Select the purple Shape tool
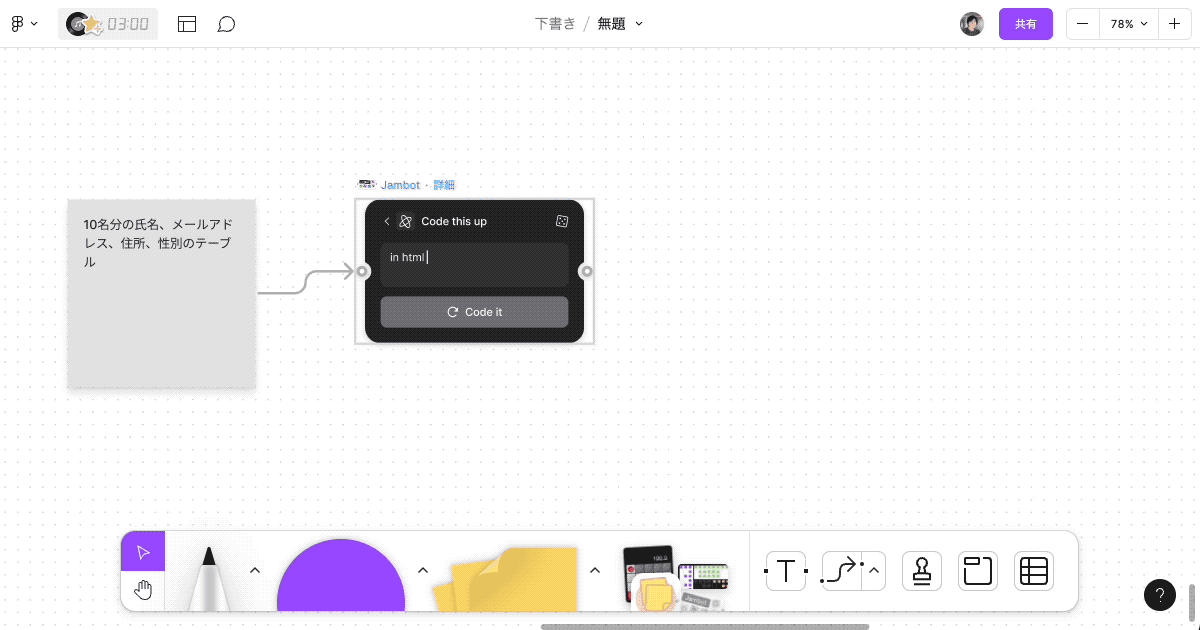Viewport: 1200px width, 630px height. (x=340, y=580)
